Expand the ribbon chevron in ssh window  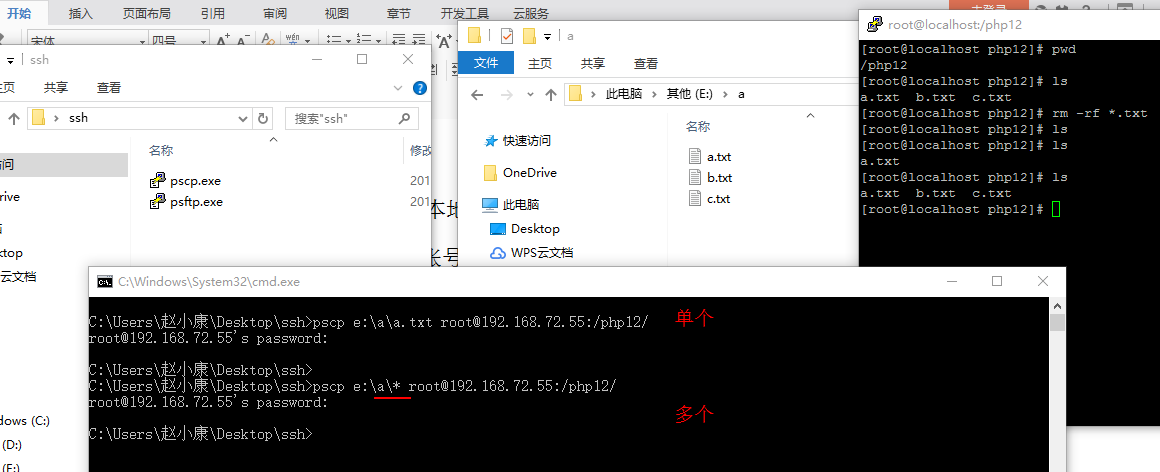click(x=401, y=88)
